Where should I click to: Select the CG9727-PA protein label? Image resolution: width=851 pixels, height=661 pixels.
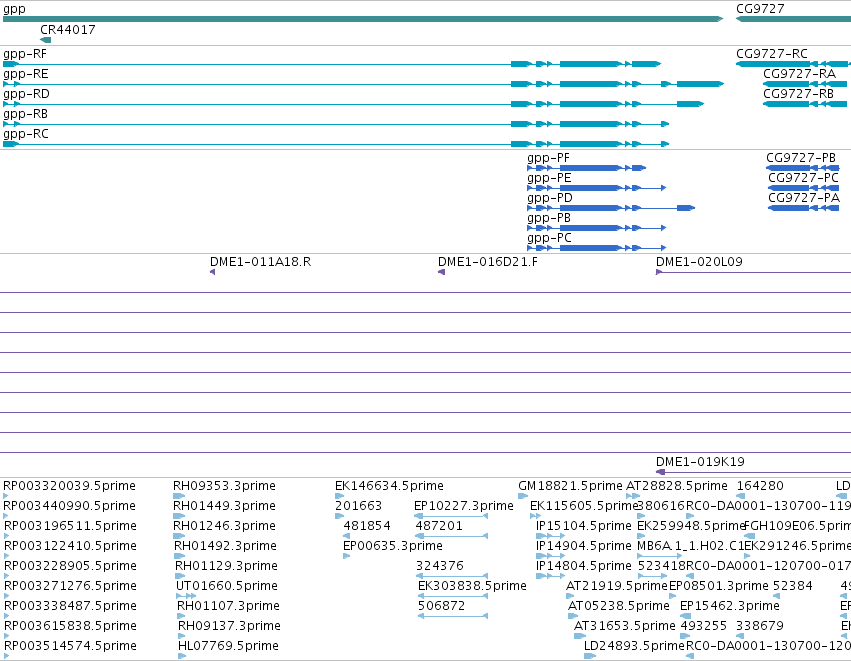coord(804,198)
